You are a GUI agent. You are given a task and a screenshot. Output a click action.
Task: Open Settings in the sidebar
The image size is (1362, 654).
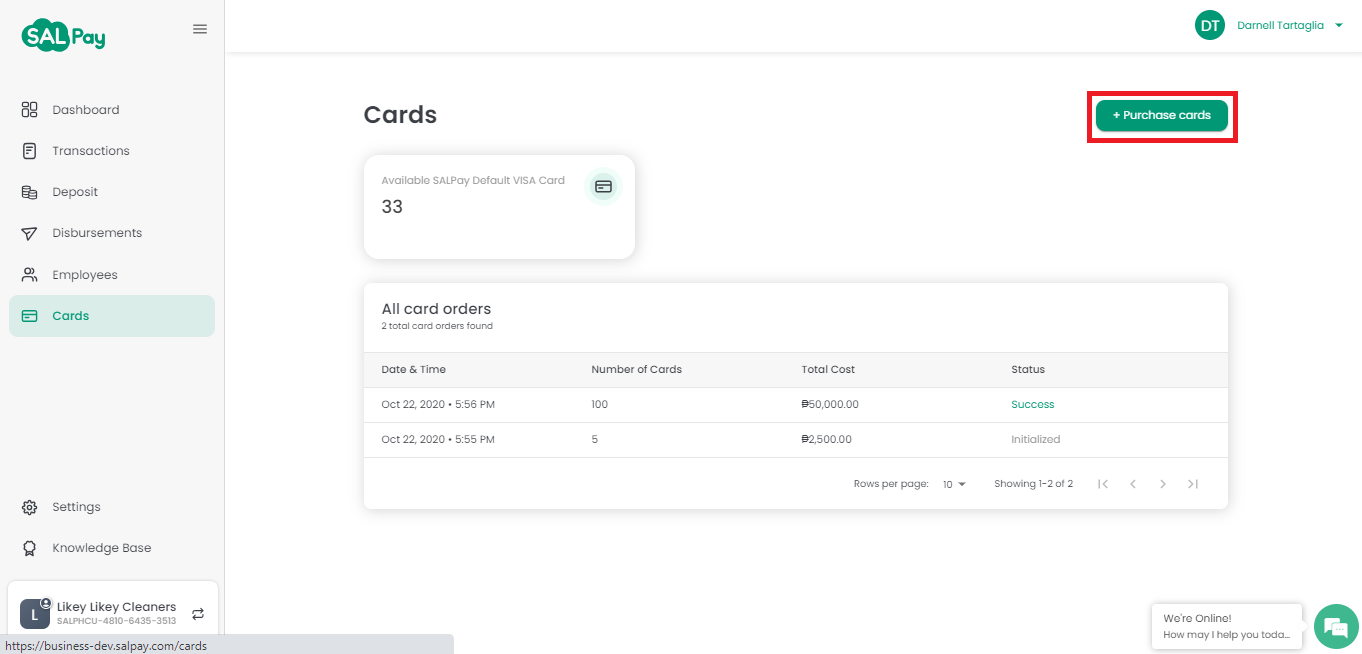tap(112, 507)
